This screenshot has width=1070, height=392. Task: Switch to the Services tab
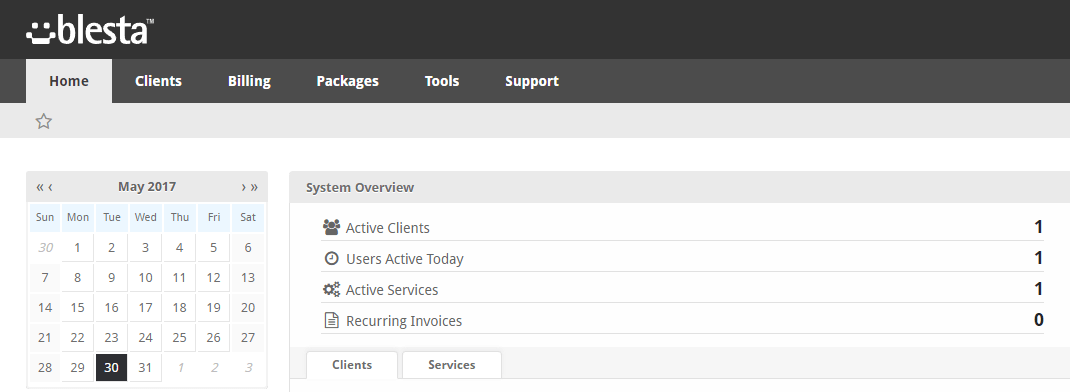click(452, 365)
